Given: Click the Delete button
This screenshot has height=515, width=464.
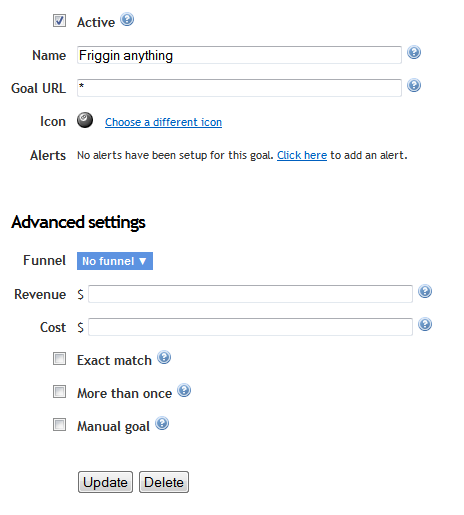Looking at the screenshot, I should (164, 482).
